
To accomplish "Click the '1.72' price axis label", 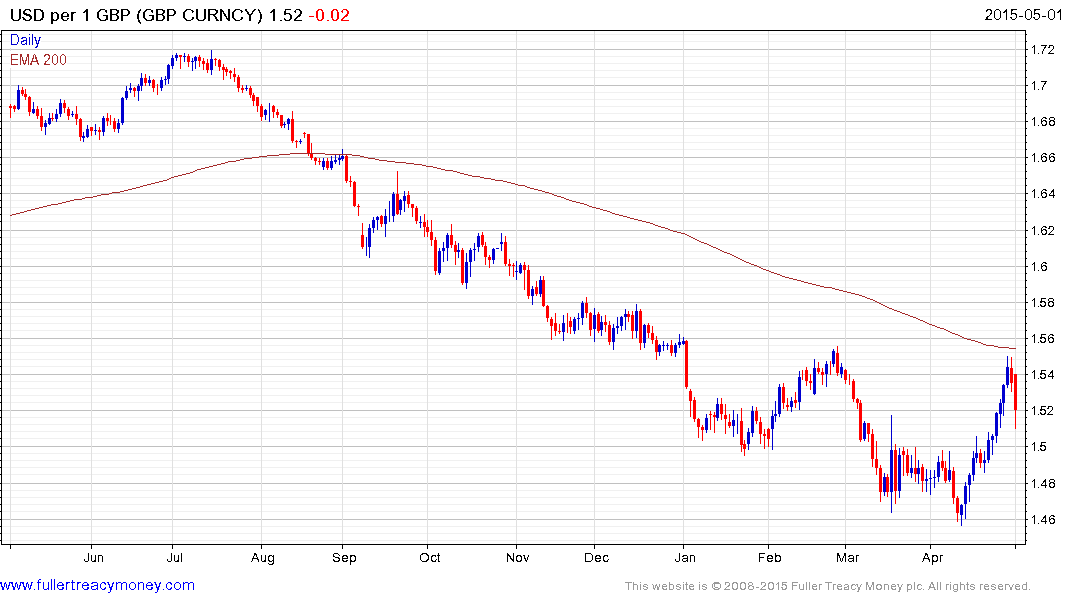I will pos(1043,49).
